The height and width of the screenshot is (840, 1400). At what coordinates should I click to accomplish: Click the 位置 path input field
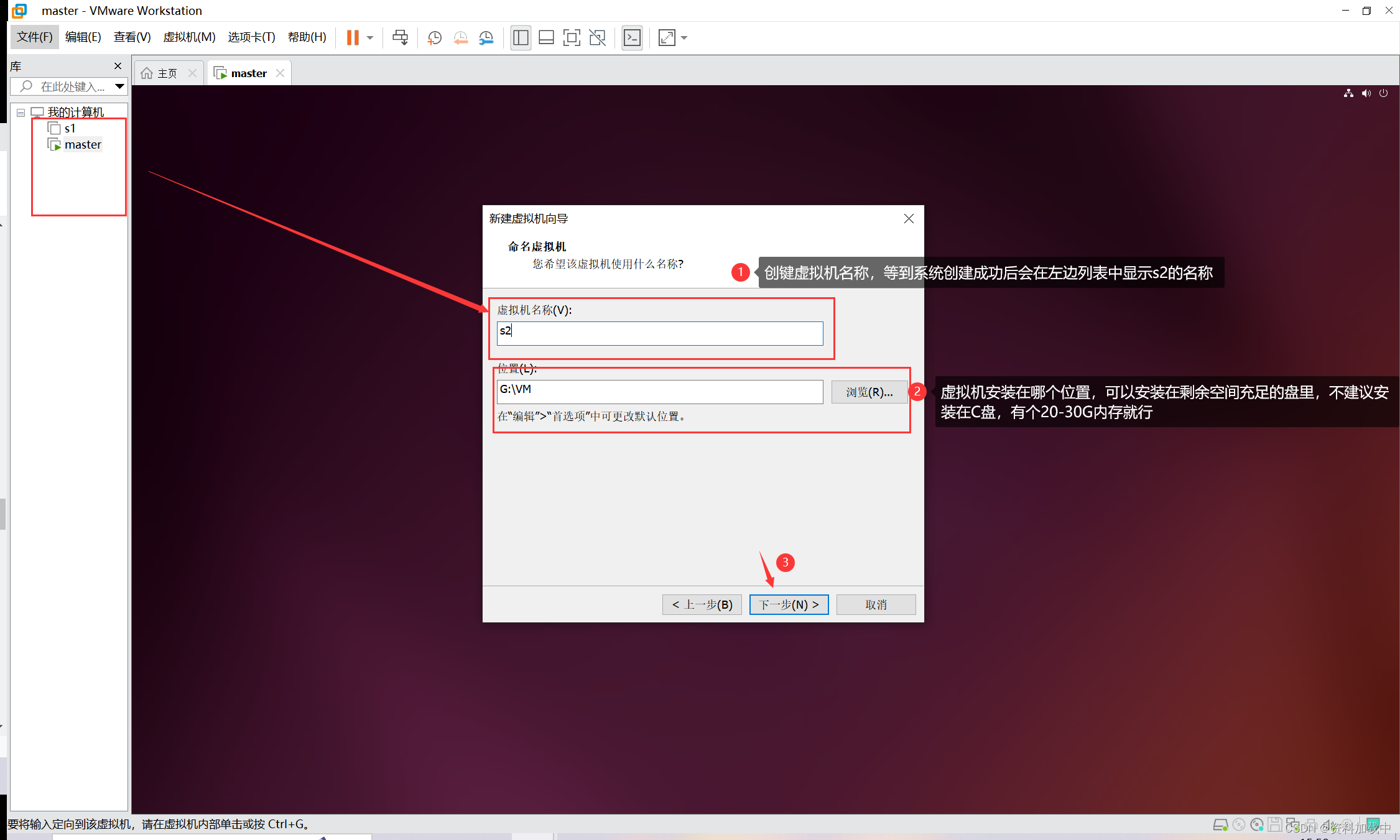[660, 392]
